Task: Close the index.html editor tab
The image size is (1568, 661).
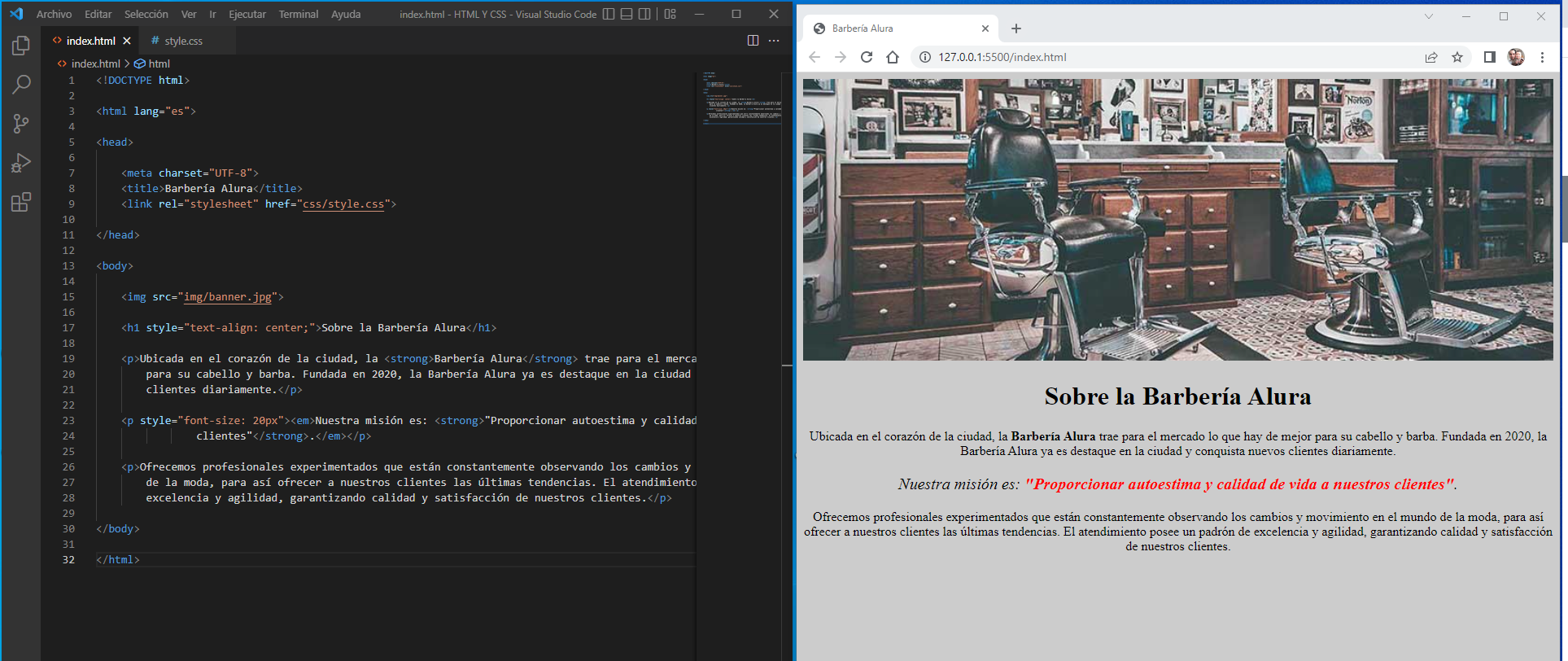Action: coord(127,41)
